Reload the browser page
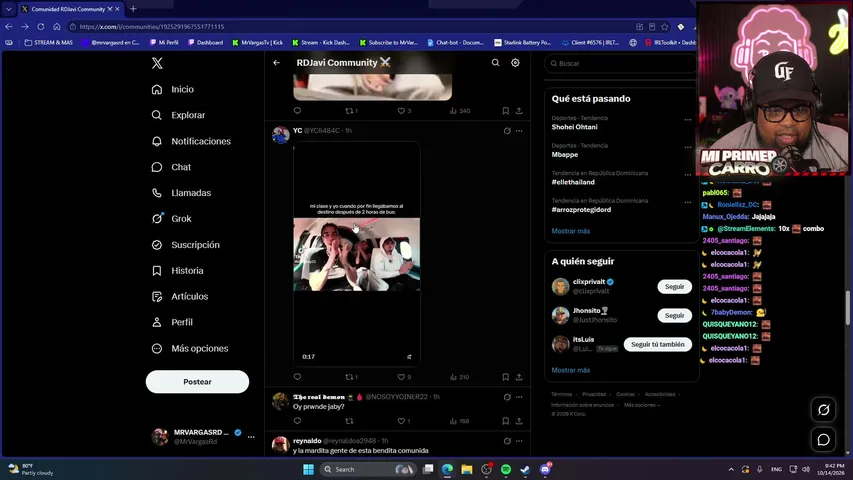 [x=41, y=26]
